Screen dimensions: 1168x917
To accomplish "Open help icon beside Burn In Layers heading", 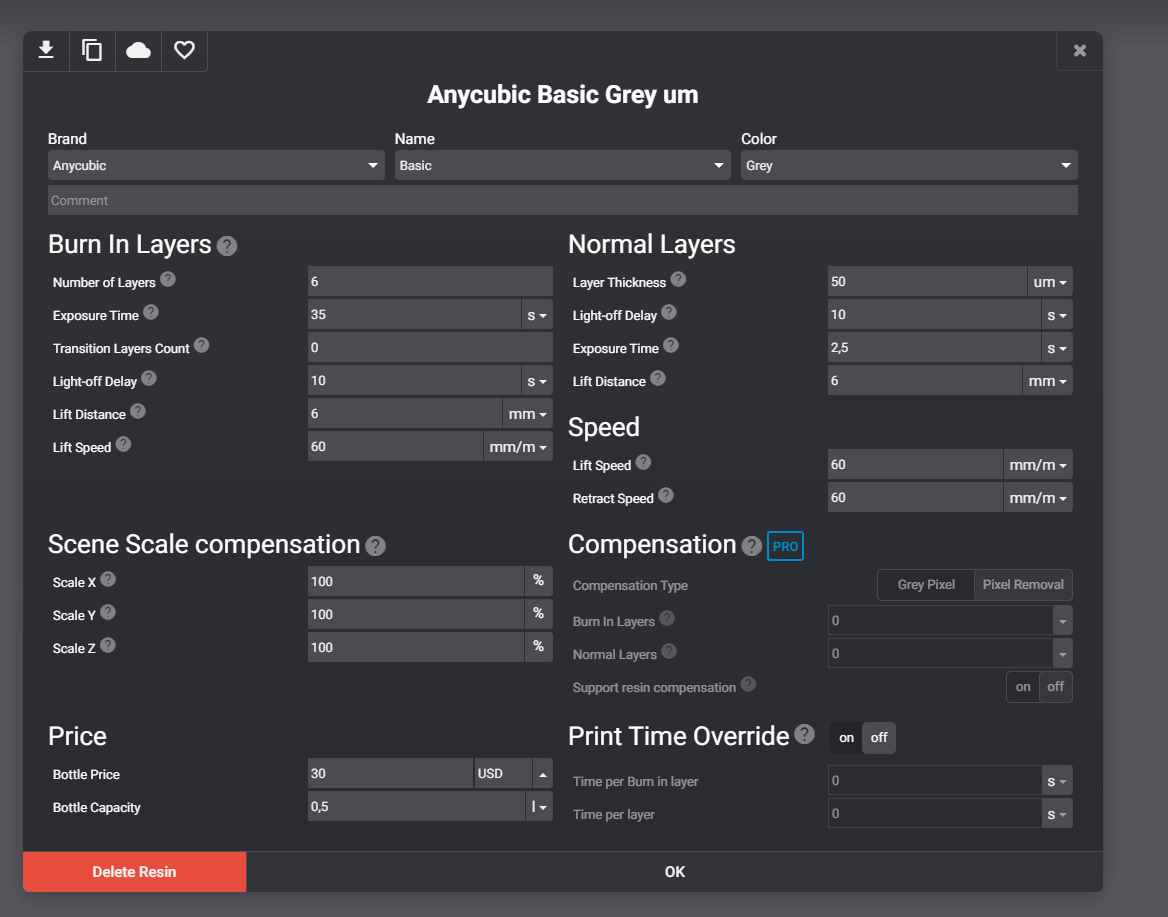I will point(227,246).
